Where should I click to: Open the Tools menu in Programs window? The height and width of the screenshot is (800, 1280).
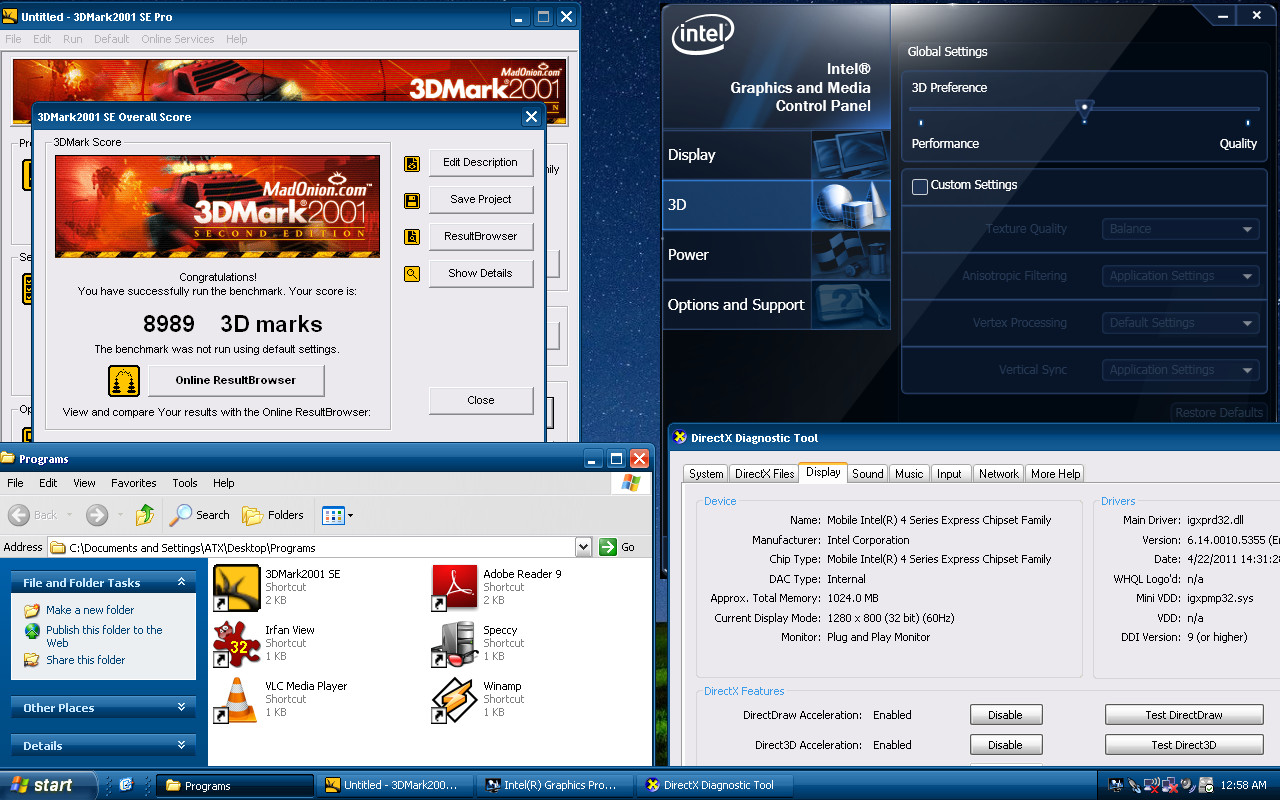[185, 483]
